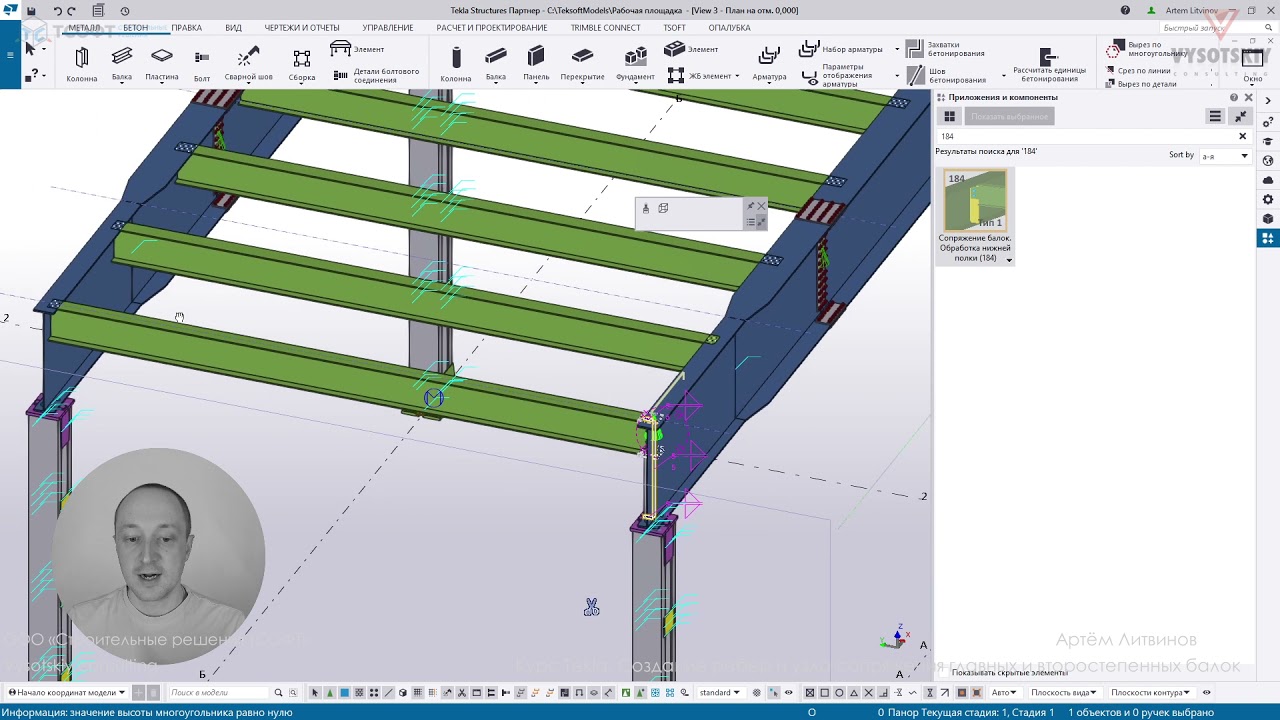Open the 'Плоскости контура' dropdown
Image resolution: width=1280 pixels, height=720 pixels.
pos(1150,692)
